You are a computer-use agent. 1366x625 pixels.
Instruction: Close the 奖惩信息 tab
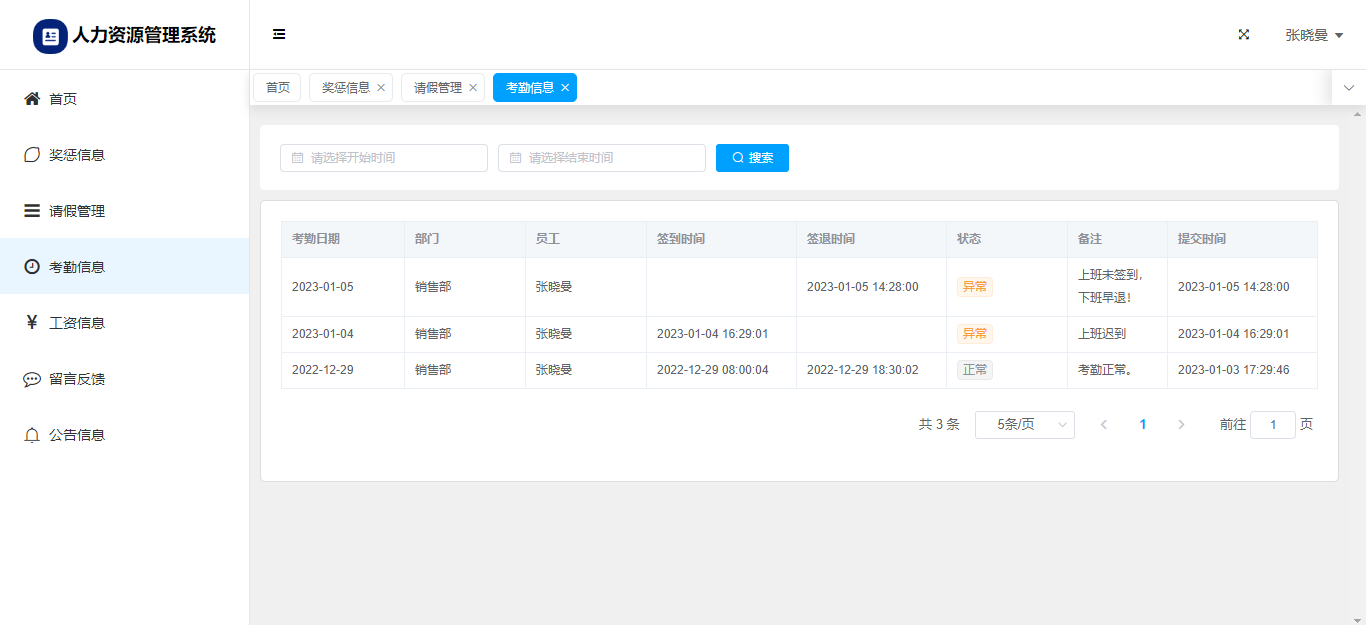point(381,88)
